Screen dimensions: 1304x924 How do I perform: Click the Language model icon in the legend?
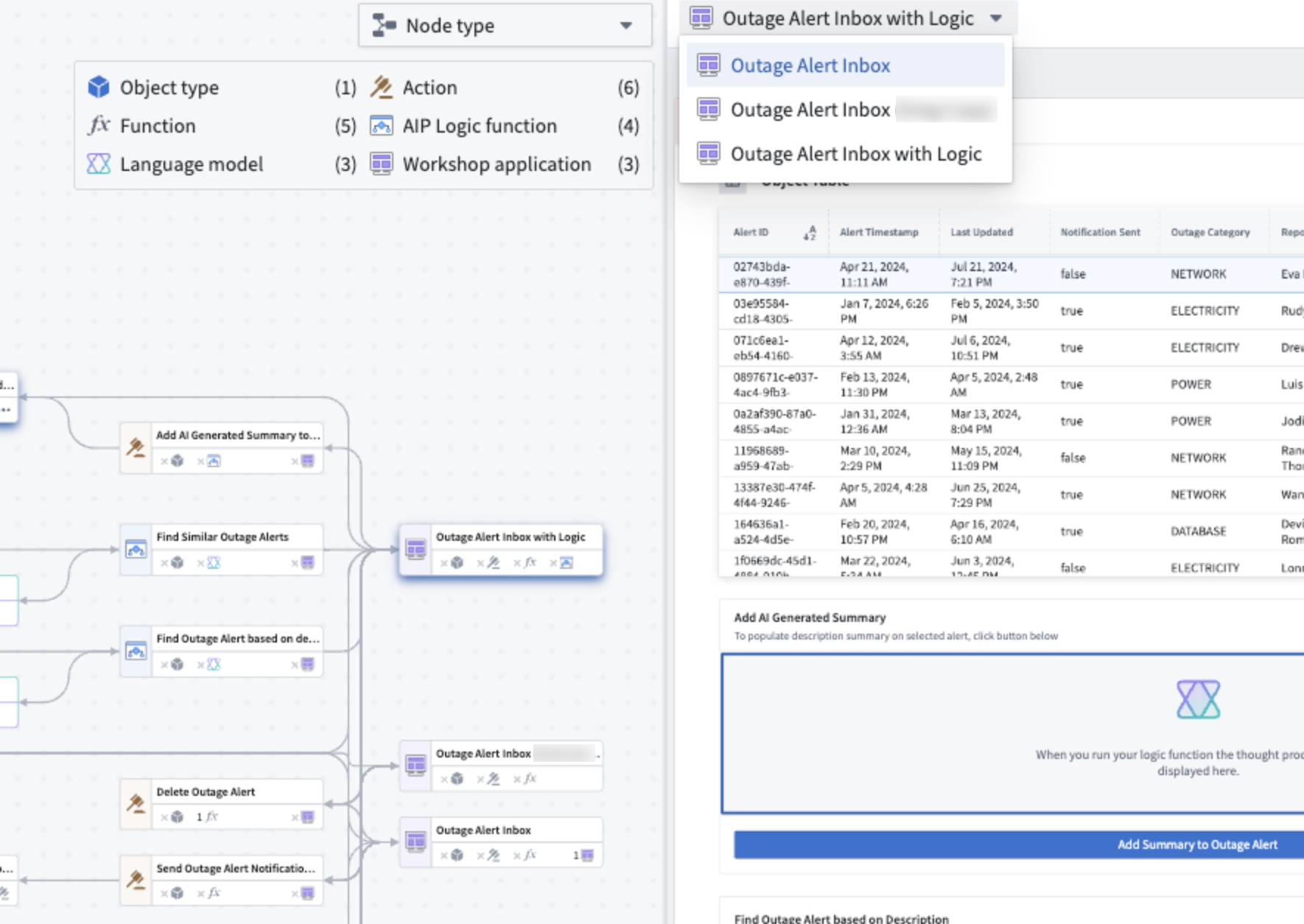point(99,164)
